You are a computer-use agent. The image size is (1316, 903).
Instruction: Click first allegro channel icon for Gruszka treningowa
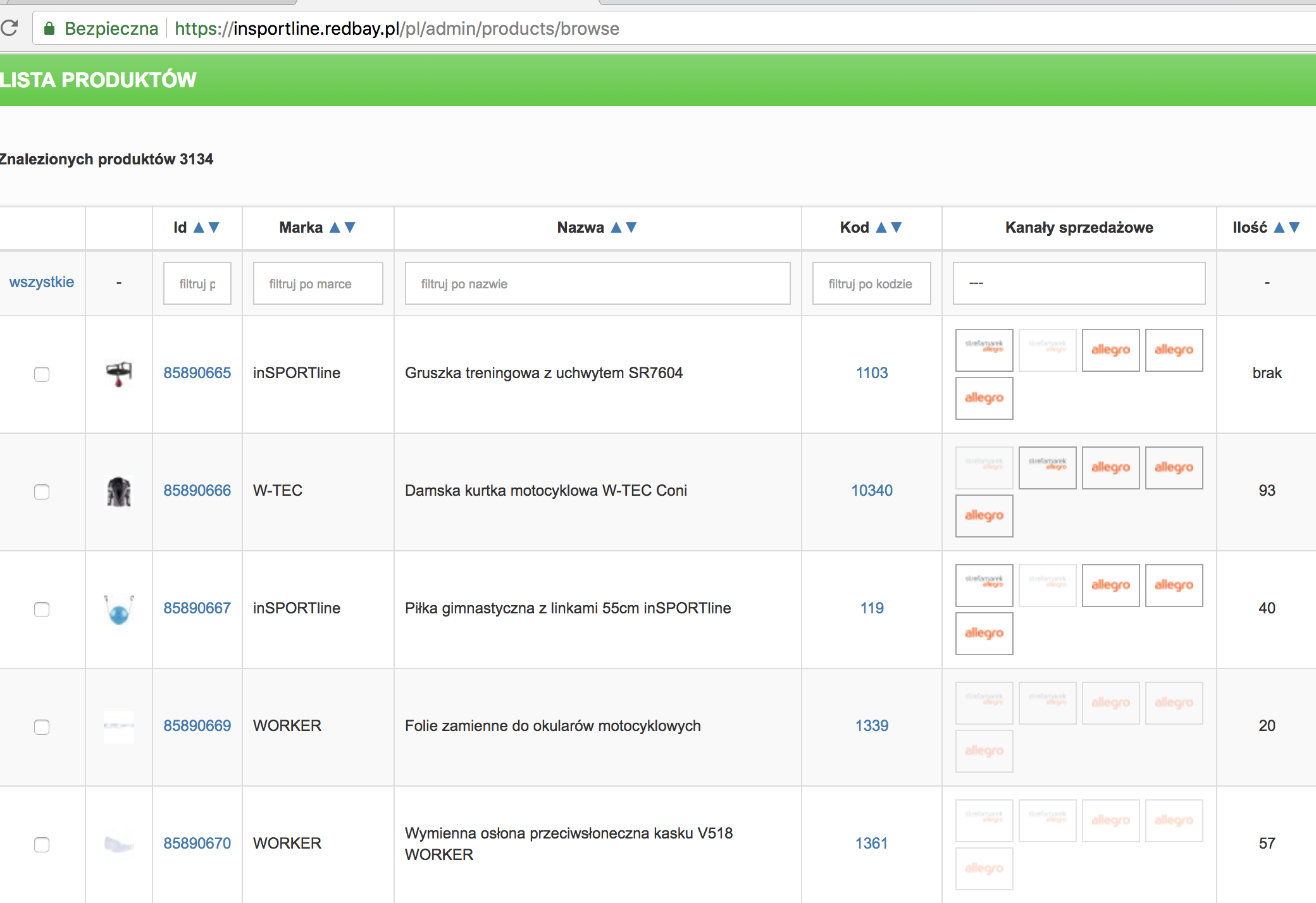point(1110,350)
